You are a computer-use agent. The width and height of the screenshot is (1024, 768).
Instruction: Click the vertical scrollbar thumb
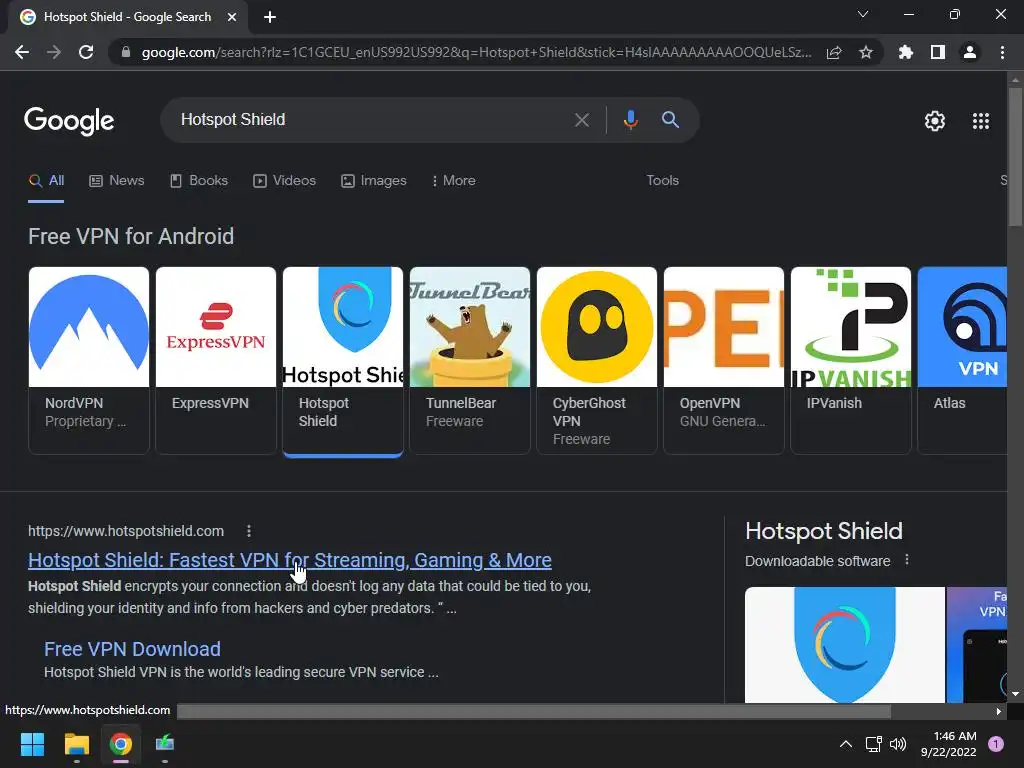pyautogui.click(x=1015, y=157)
